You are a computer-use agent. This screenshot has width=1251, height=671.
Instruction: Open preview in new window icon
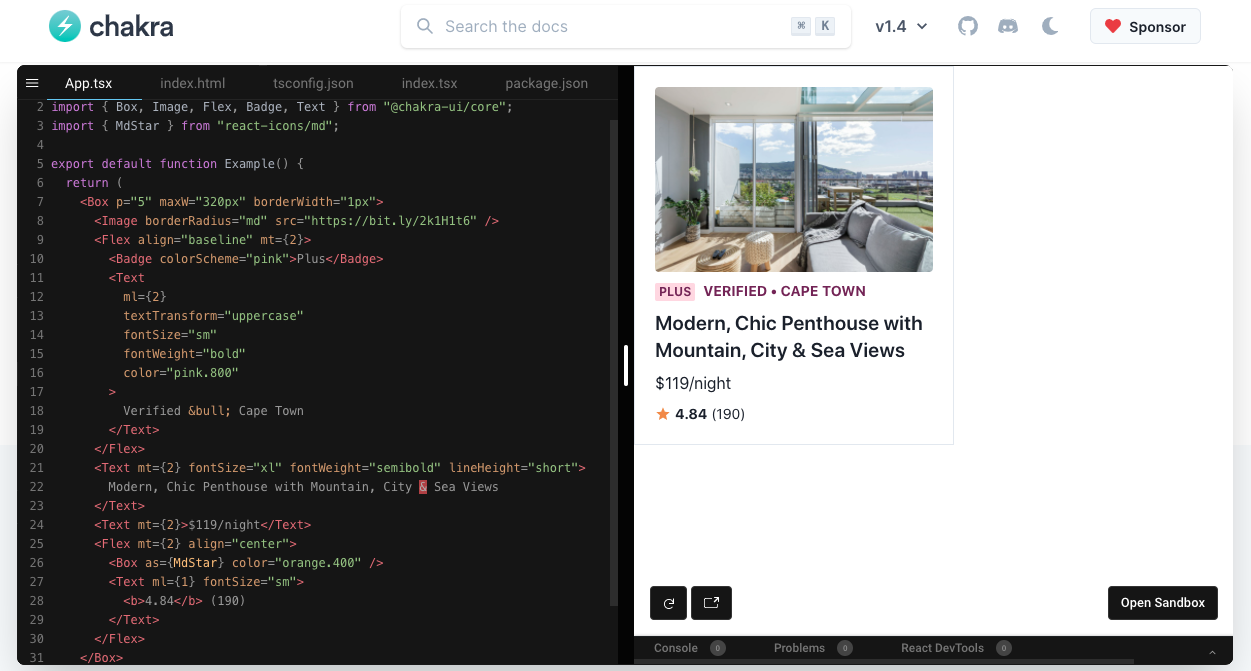(x=712, y=603)
